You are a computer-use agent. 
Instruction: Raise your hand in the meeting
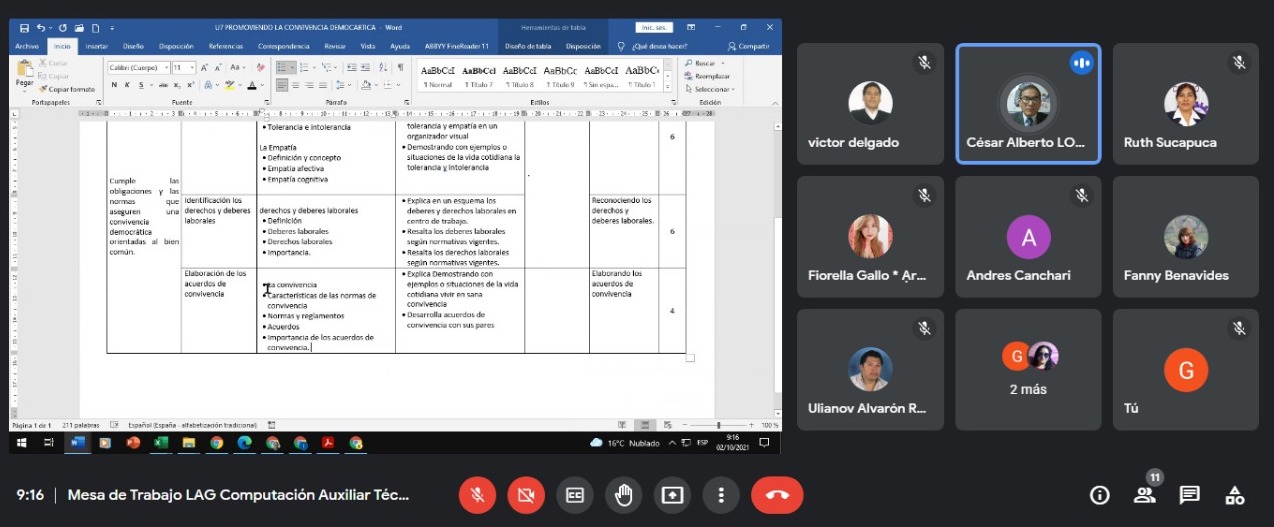point(624,495)
